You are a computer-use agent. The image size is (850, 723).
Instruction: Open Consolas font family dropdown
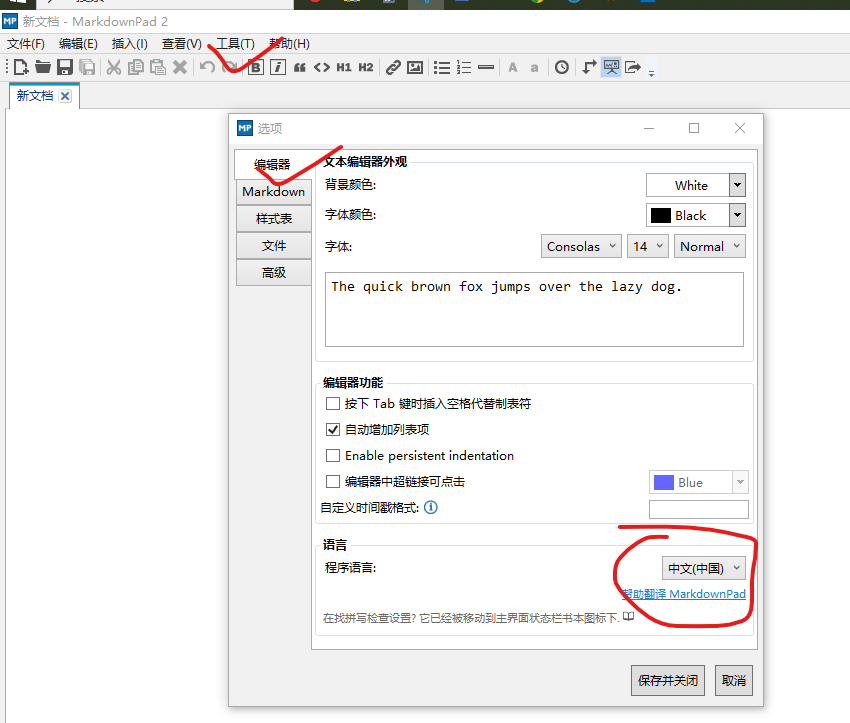point(581,247)
